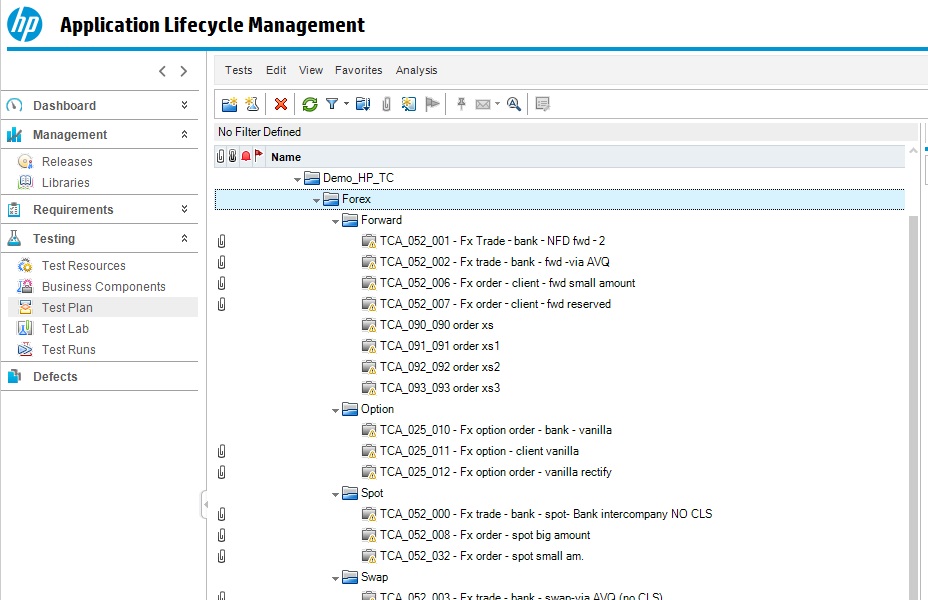Click the back navigation arrow
The image size is (928, 600).
(162, 71)
